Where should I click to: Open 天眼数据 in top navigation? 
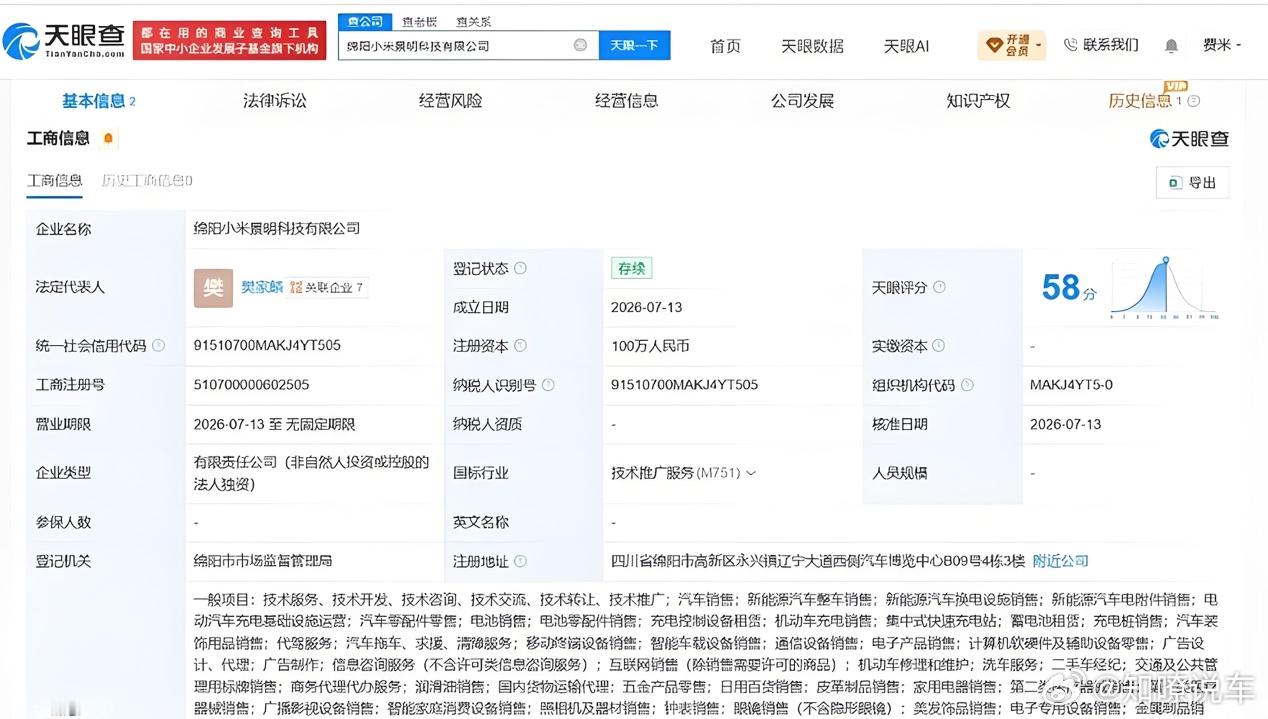[x=812, y=46]
